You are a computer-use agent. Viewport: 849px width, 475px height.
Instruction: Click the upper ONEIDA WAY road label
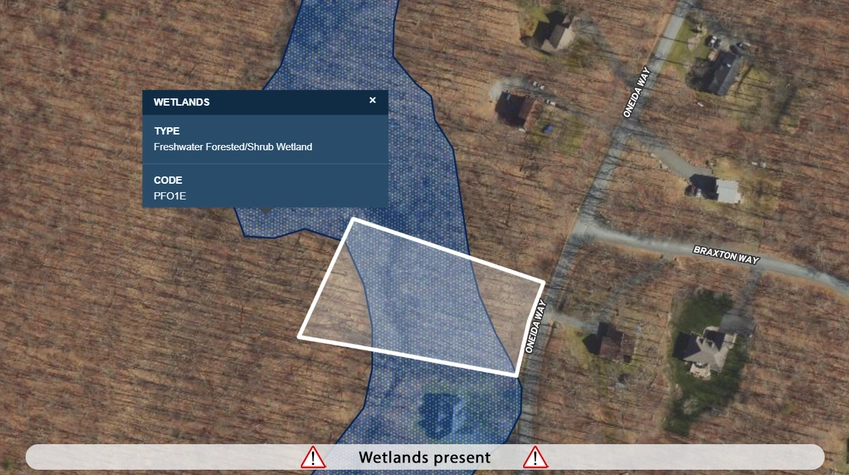(636, 92)
